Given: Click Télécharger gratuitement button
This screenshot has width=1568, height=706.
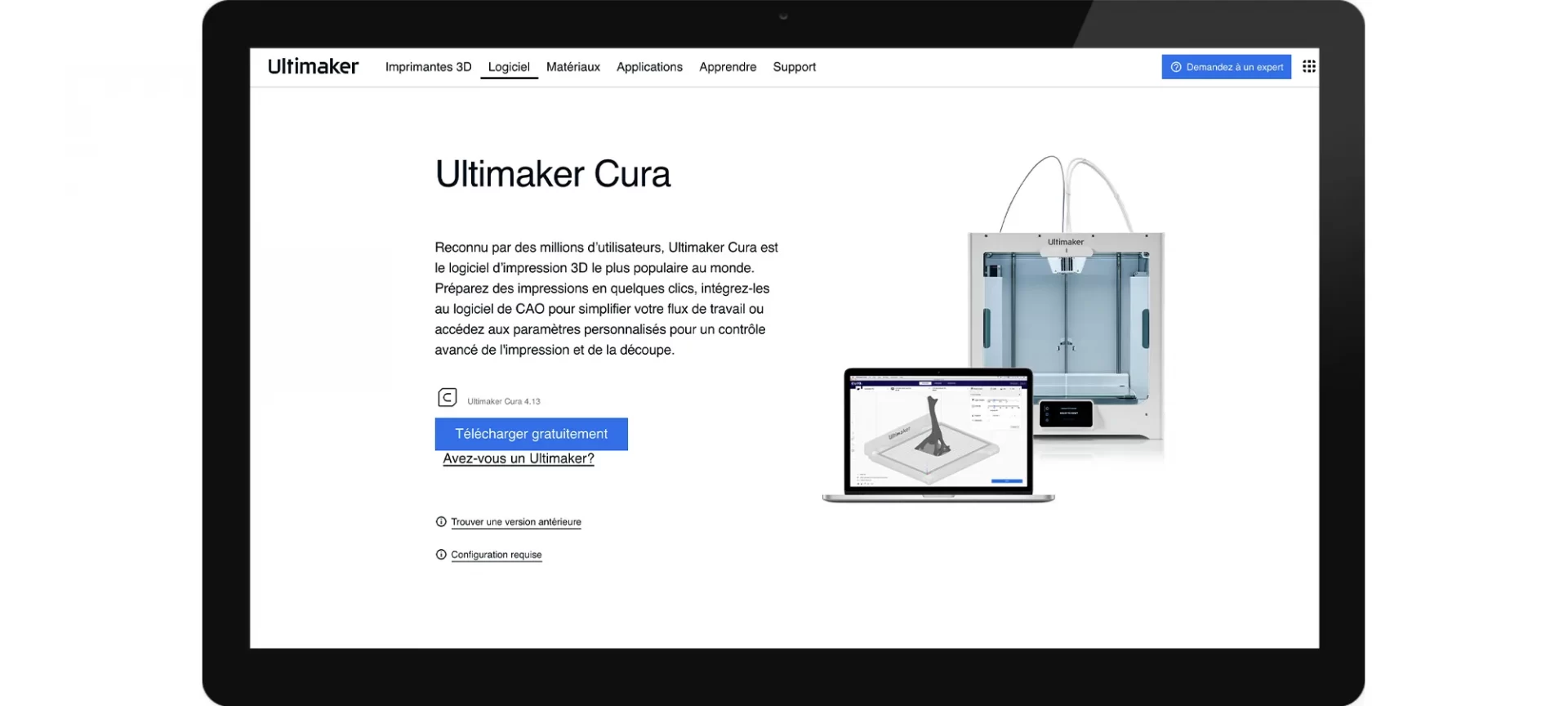Looking at the screenshot, I should pyautogui.click(x=531, y=434).
